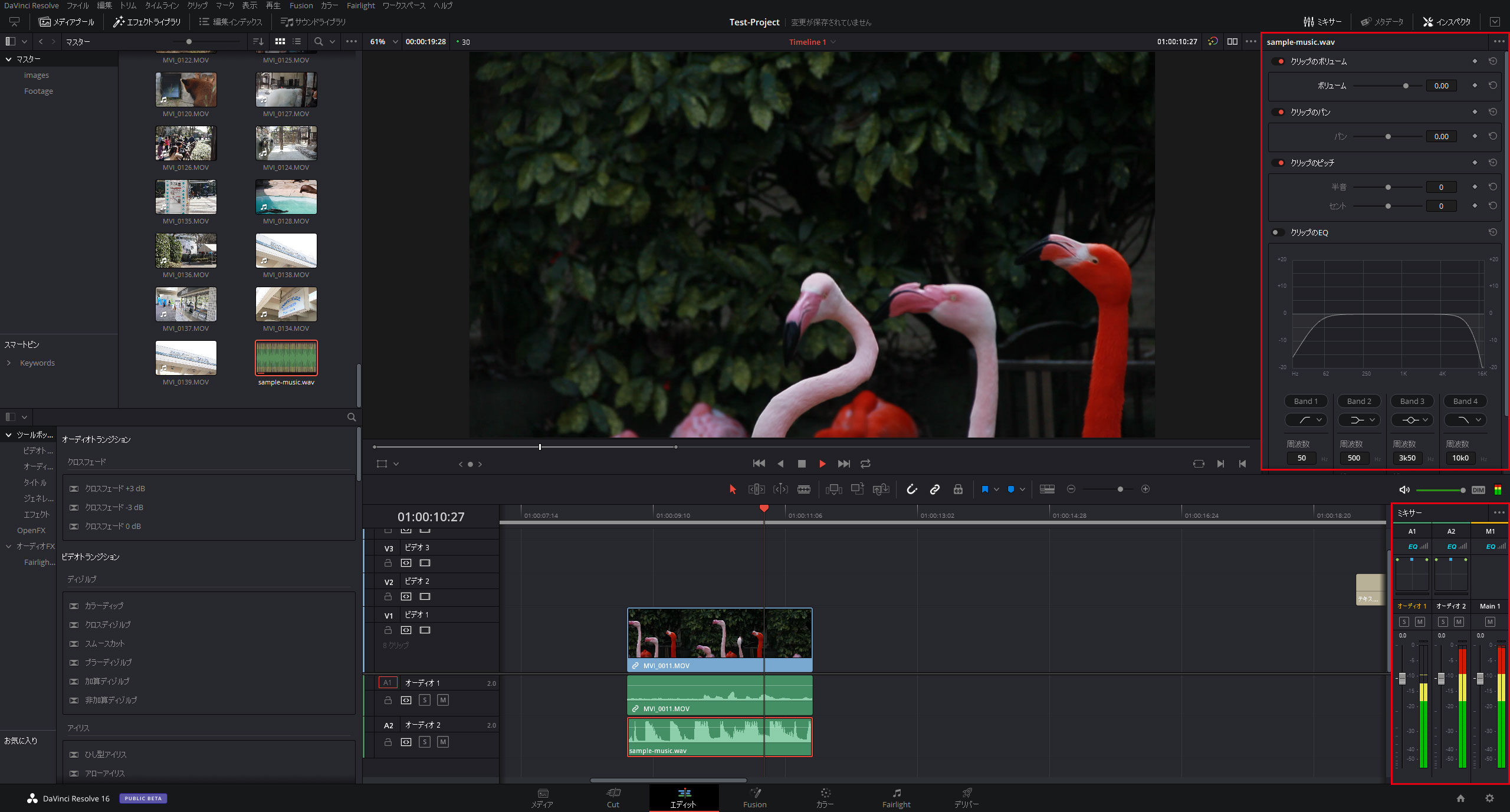1510x812 pixels.
Task: Toggle the timeline snapping magnet icon
Action: tap(912, 489)
